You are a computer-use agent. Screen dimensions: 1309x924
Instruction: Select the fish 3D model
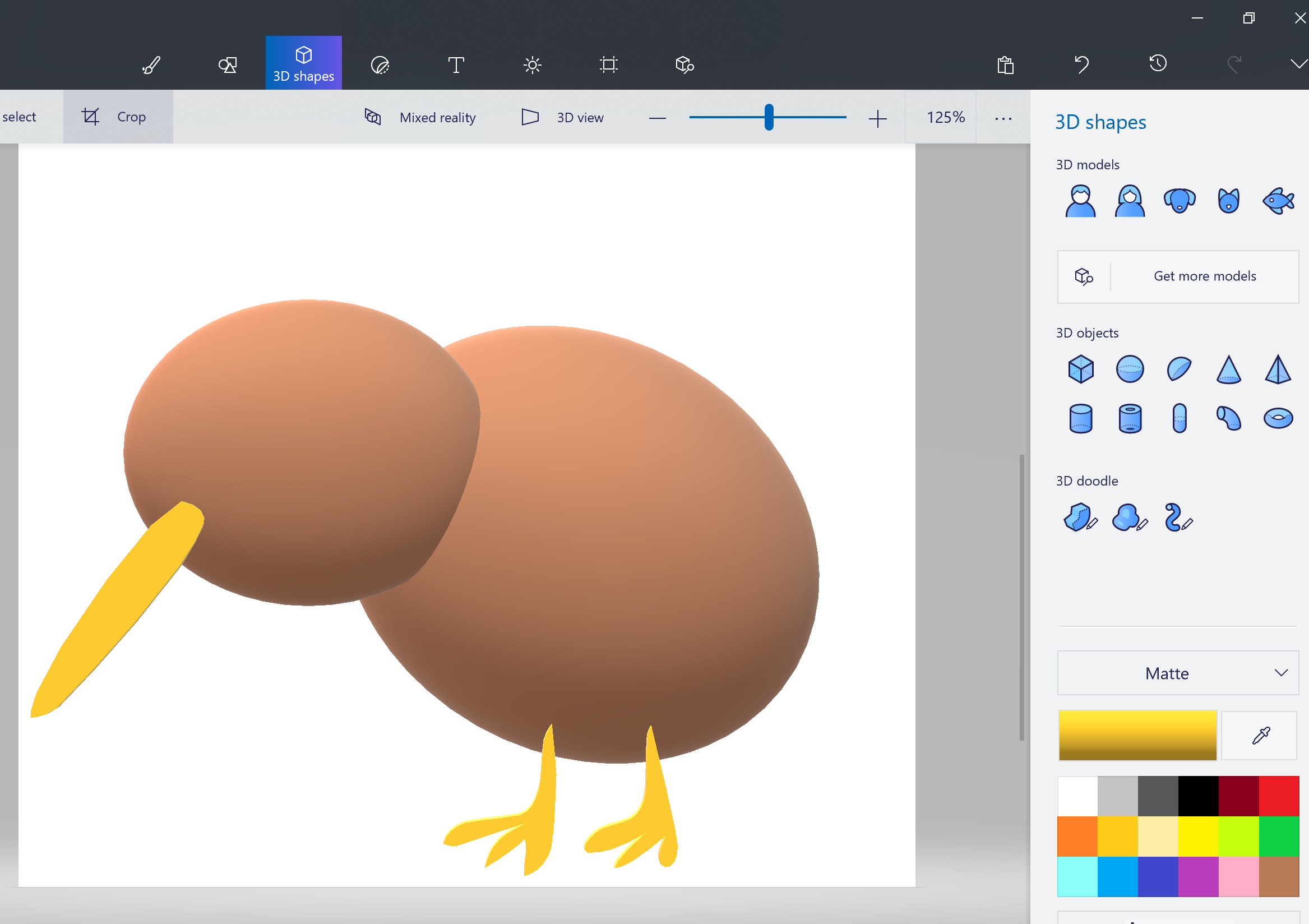pyautogui.click(x=1278, y=201)
